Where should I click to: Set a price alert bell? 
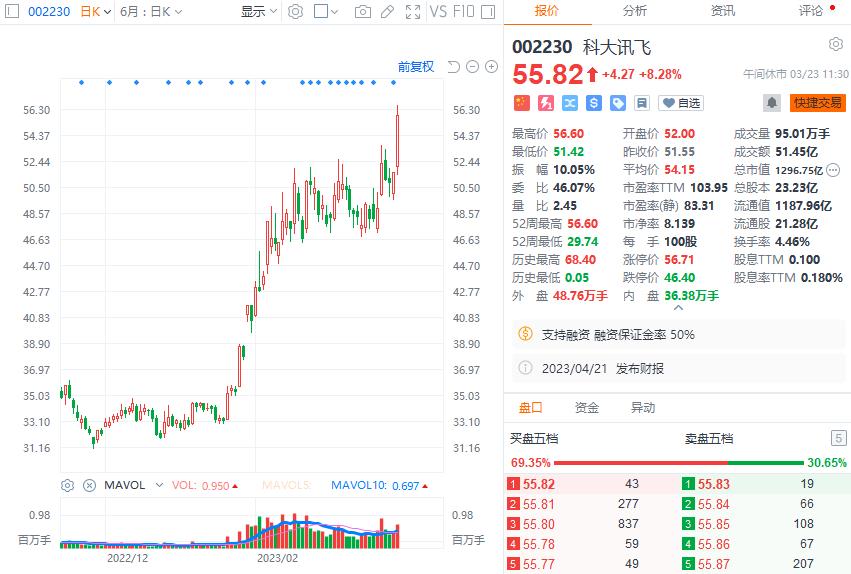point(772,103)
